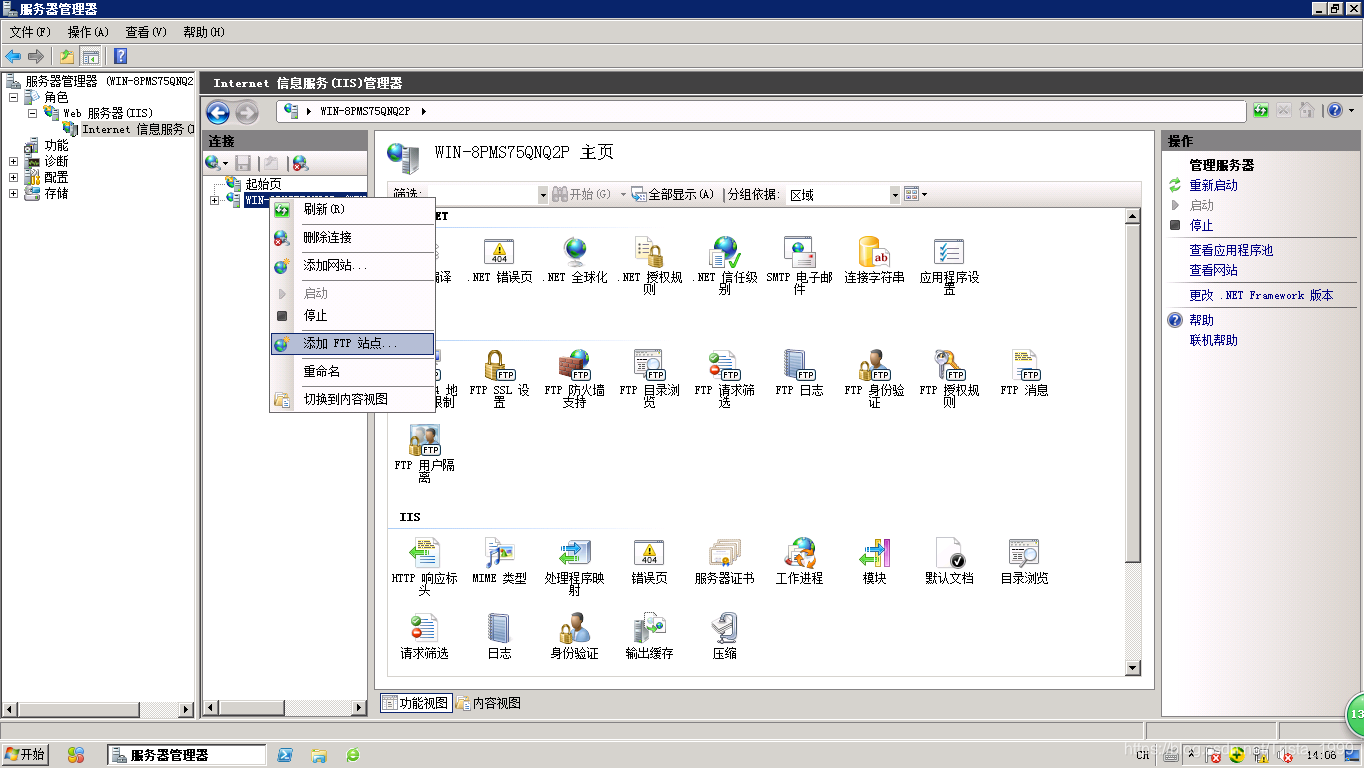Expand the 配置 tree node
The width and height of the screenshot is (1364, 768).
coord(14,177)
